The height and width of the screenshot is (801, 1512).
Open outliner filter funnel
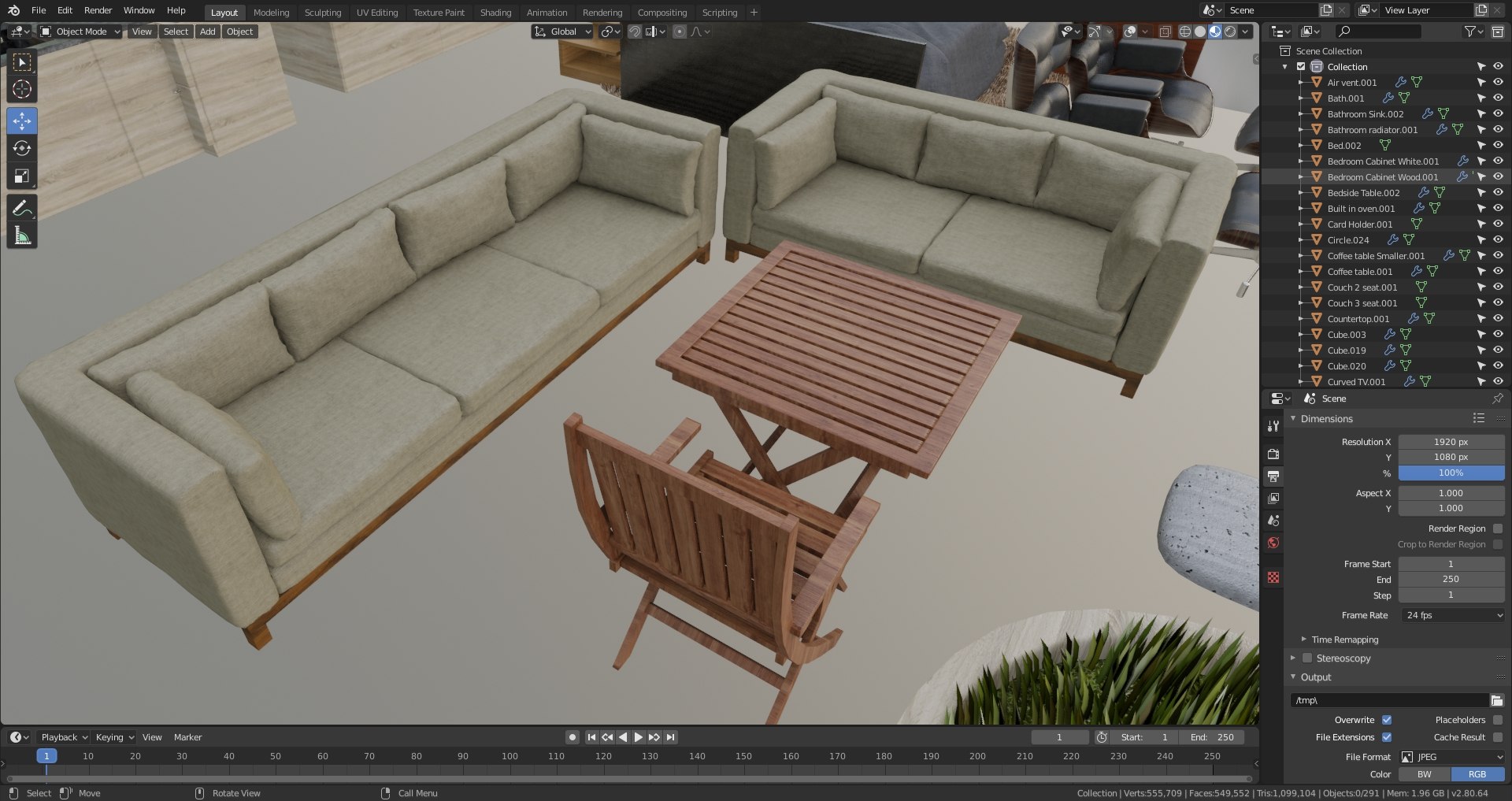click(x=1473, y=32)
